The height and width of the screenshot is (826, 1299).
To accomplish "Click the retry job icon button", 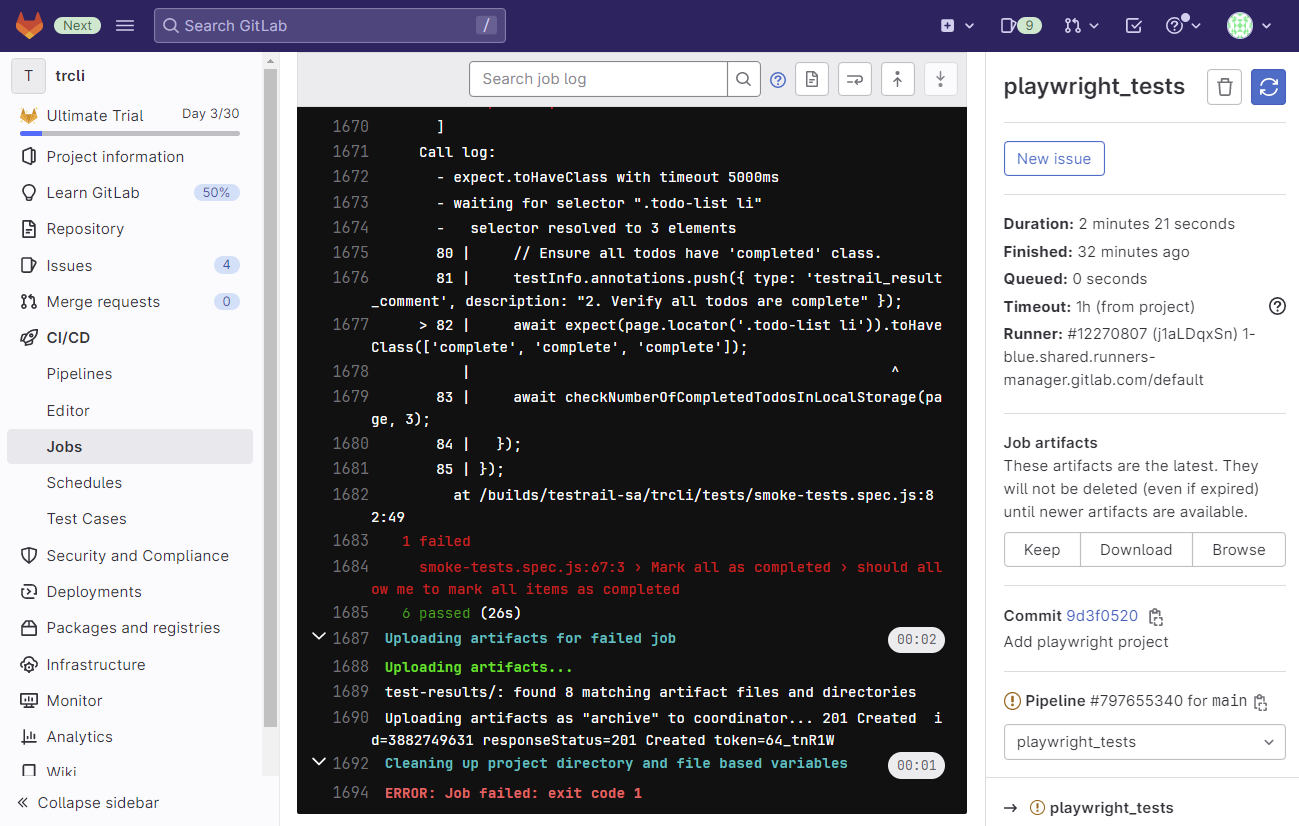I will pos(1268,87).
